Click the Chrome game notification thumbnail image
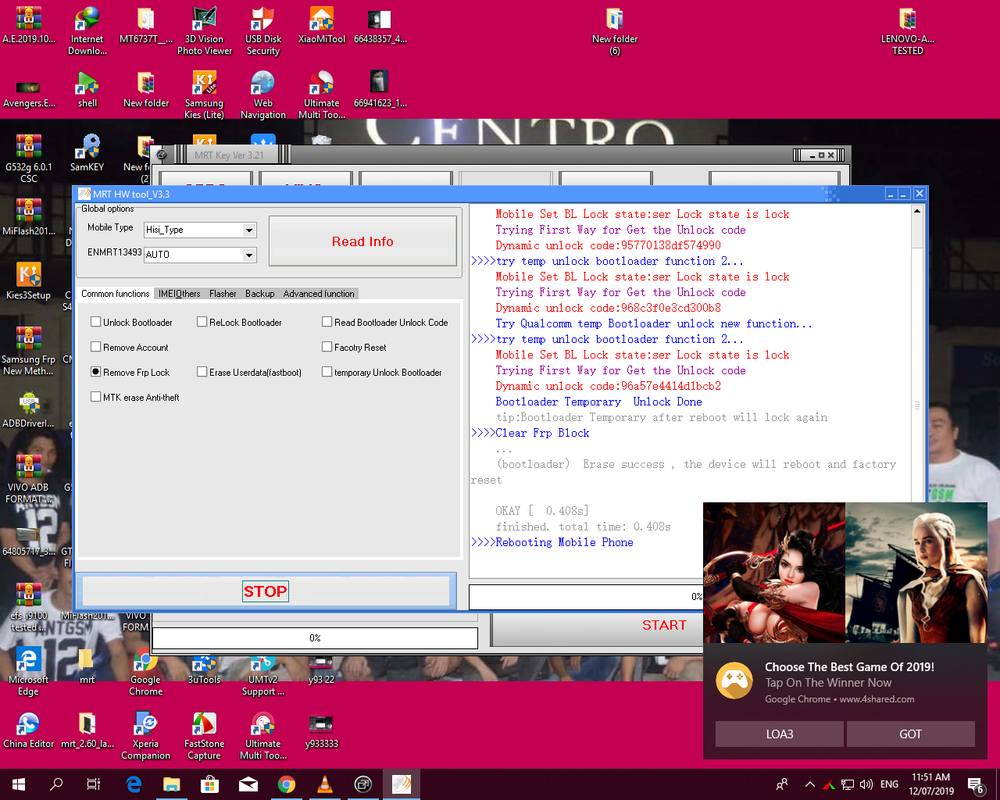This screenshot has height=800, width=1000. click(x=845, y=572)
